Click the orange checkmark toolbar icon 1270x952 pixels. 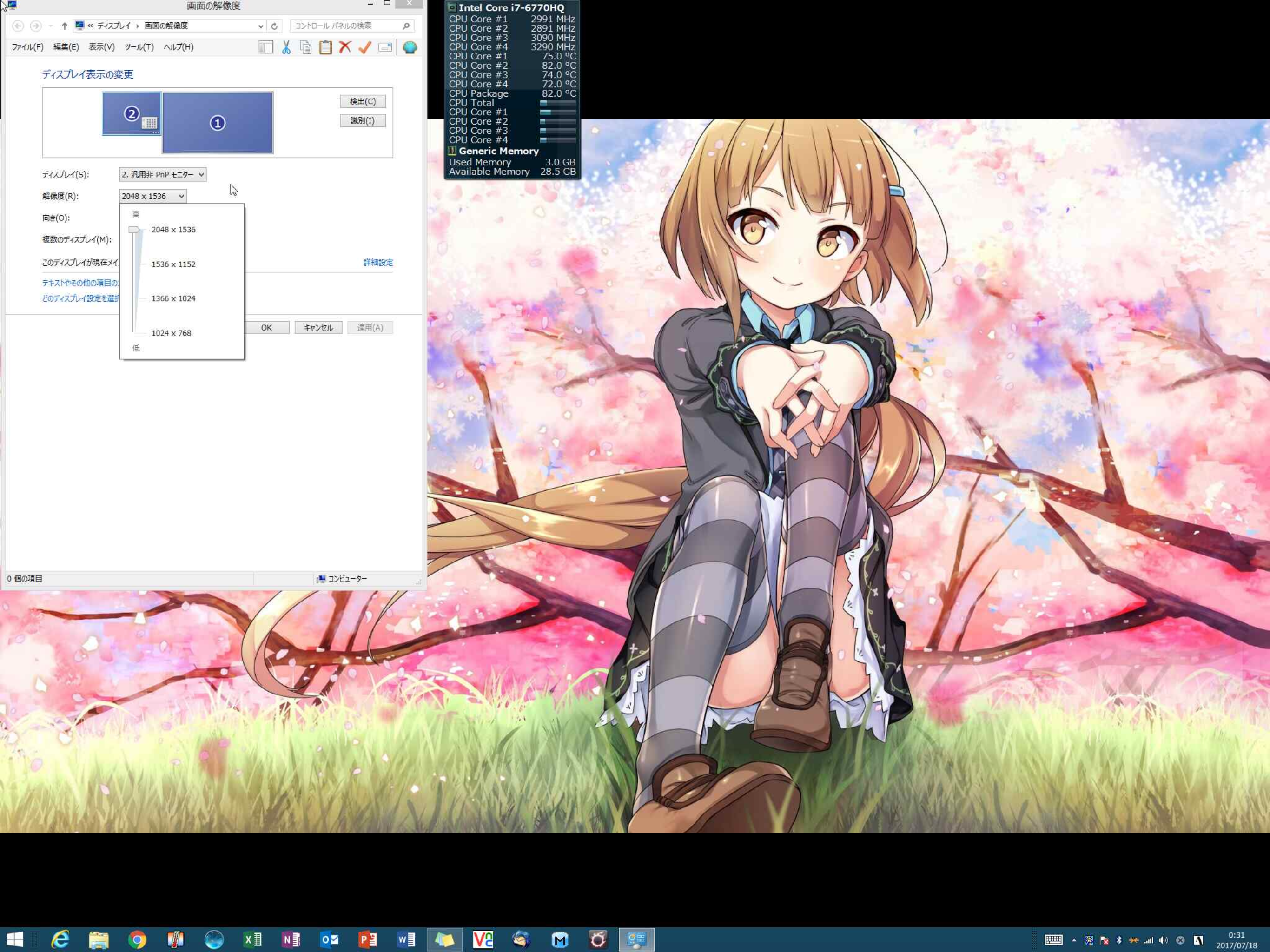364,47
